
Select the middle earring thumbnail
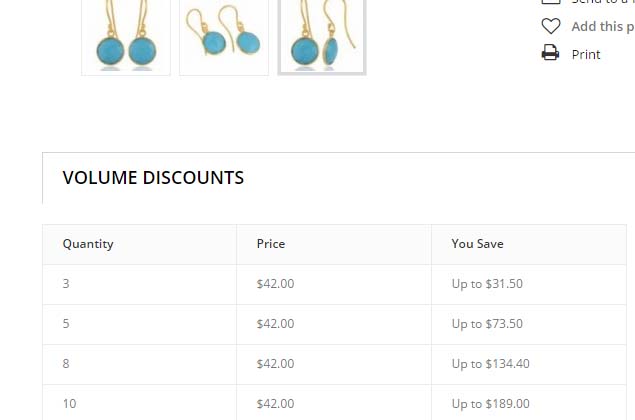[224, 36]
